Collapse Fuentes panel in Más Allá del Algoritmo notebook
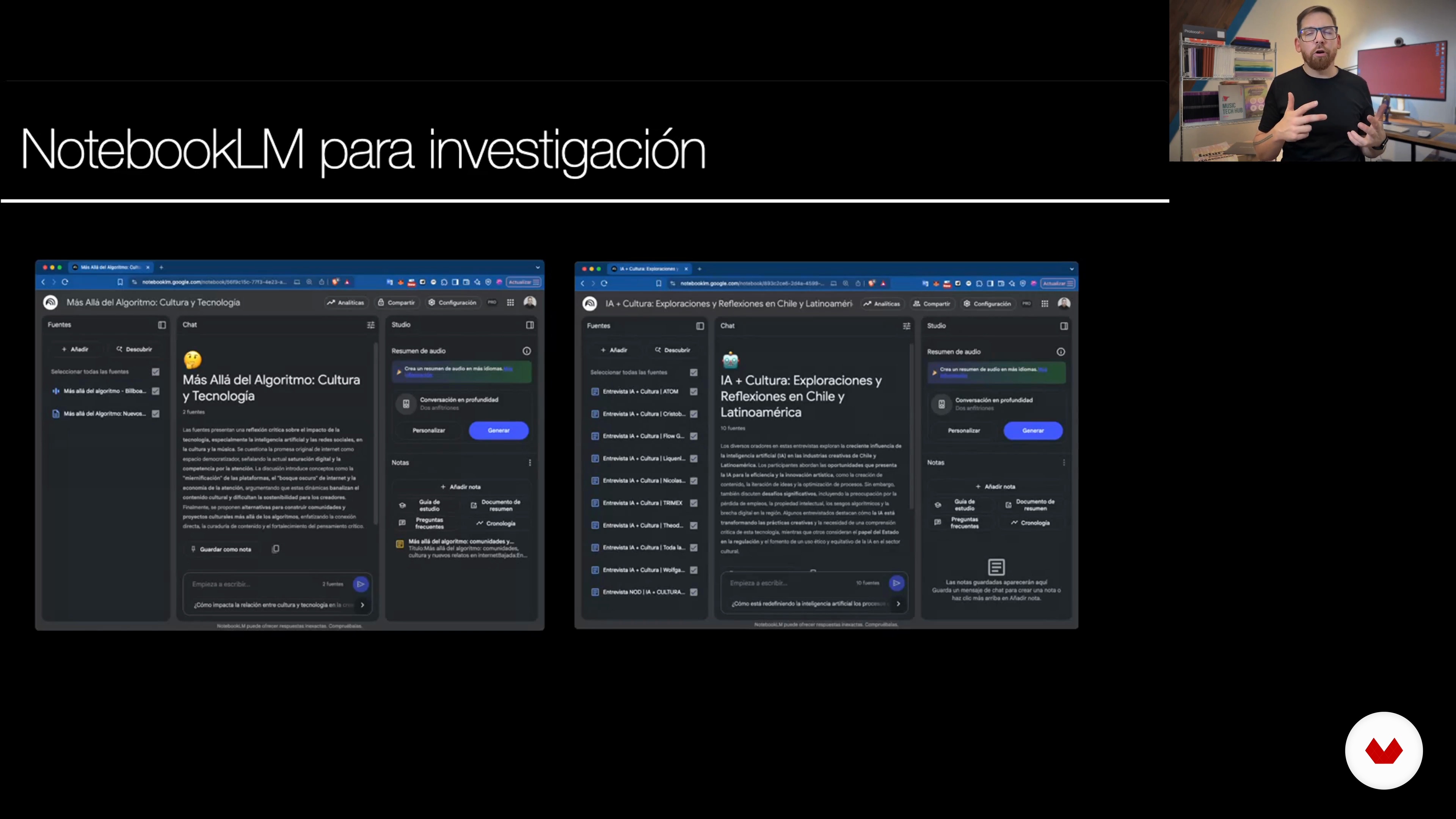 [162, 325]
